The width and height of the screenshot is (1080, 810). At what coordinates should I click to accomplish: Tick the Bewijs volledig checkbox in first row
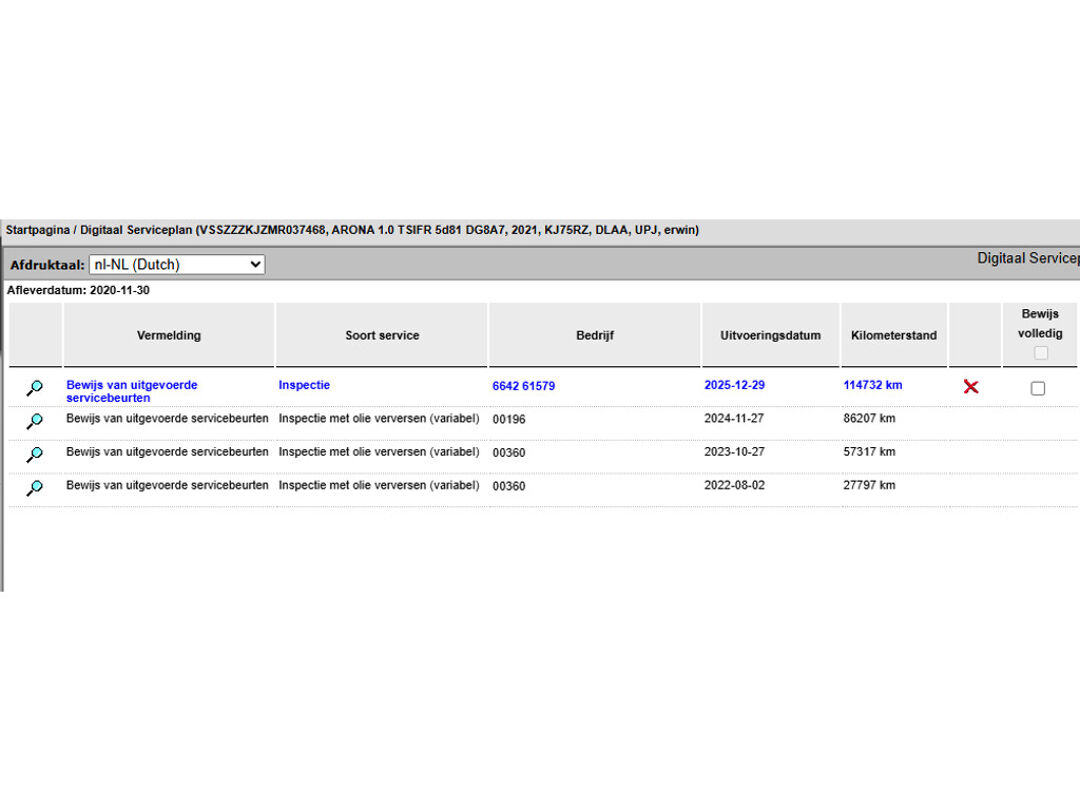click(1038, 388)
